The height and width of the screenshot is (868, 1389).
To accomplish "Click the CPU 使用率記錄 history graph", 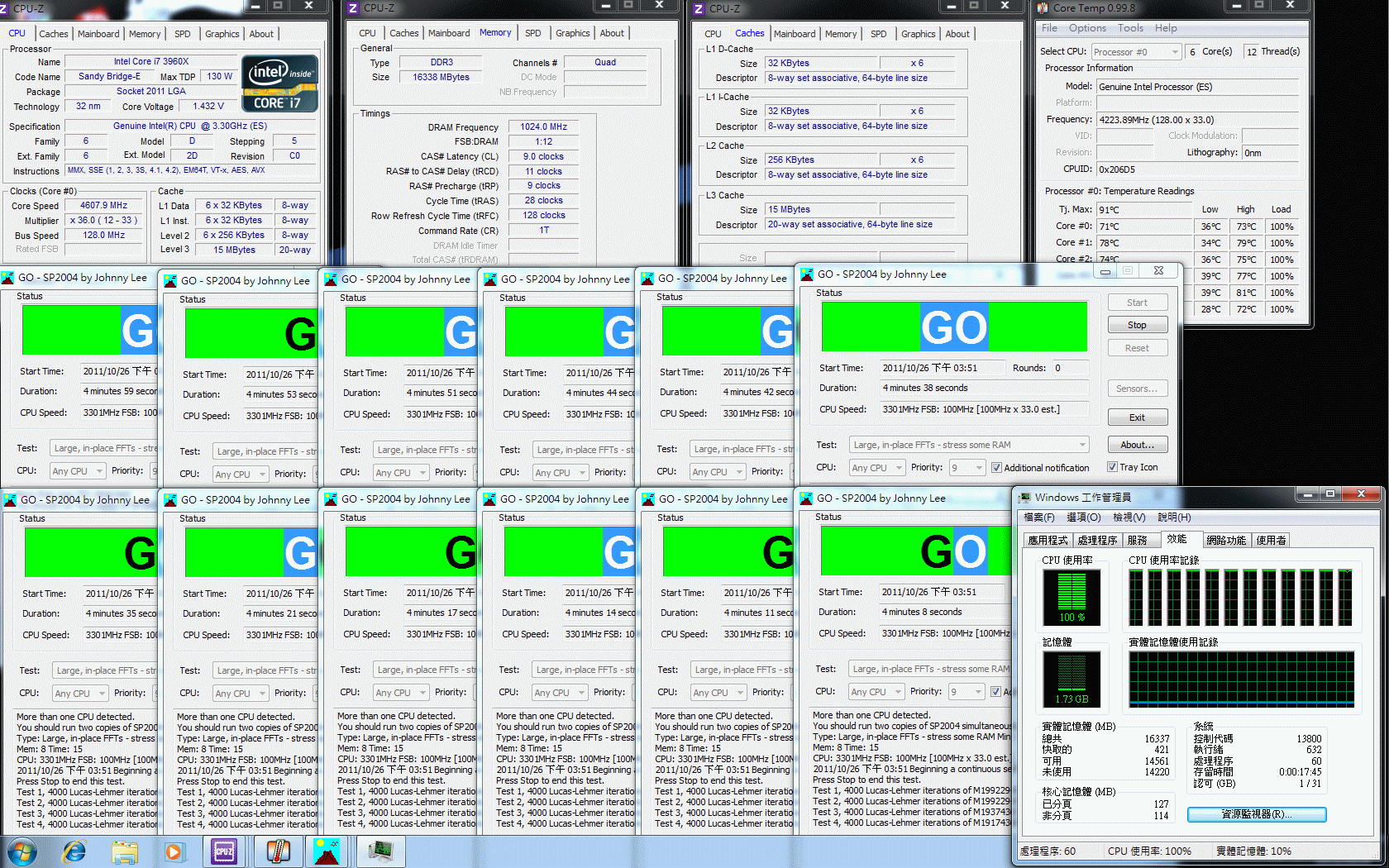I will (1242, 598).
